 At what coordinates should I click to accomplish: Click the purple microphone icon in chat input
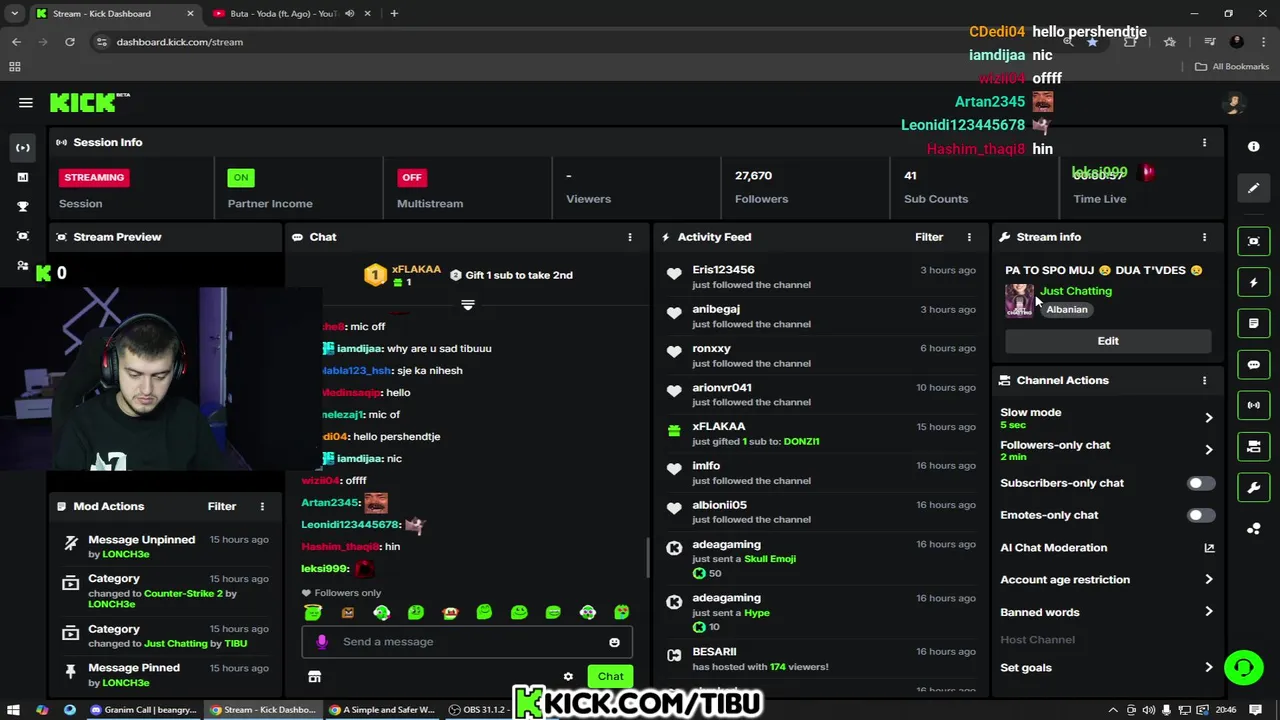[x=321, y=642]
